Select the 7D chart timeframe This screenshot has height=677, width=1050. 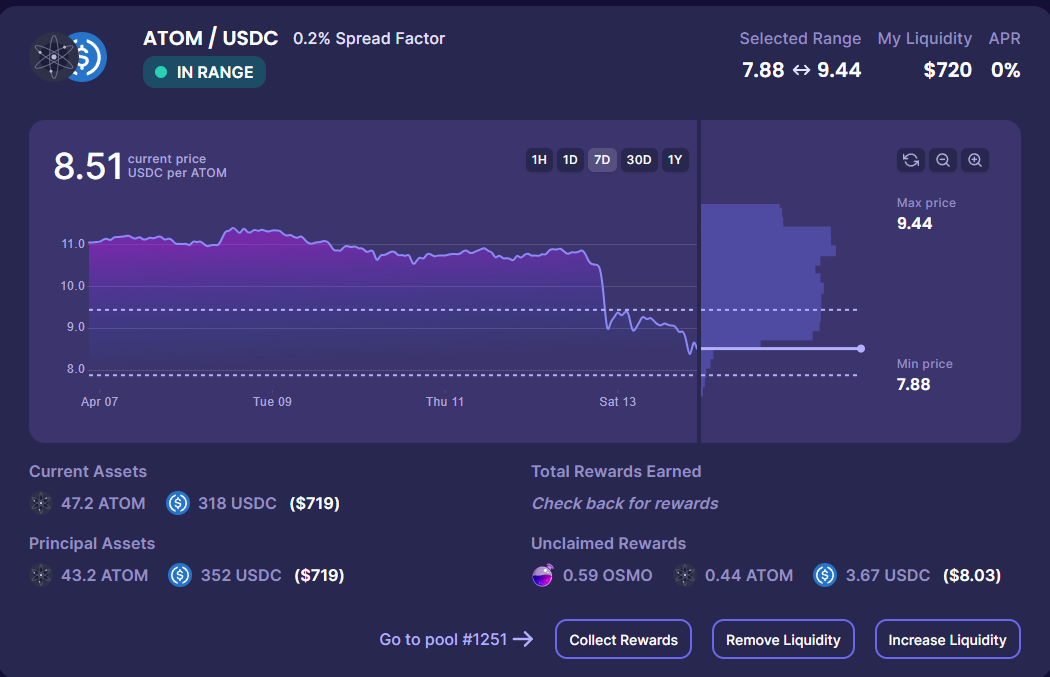point(602,160)
